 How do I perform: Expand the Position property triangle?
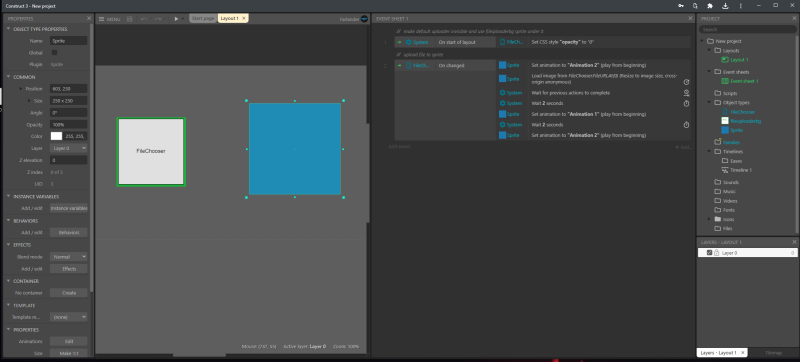point(21,89)
